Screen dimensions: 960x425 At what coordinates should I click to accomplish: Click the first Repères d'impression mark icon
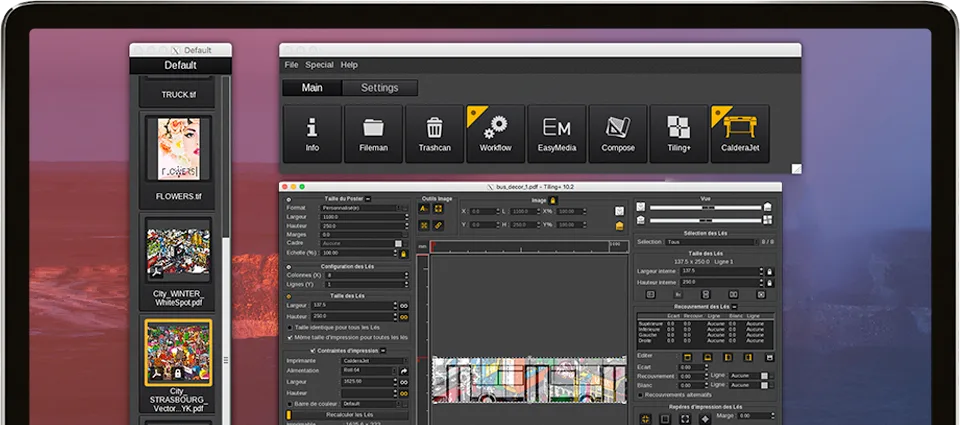645,419
